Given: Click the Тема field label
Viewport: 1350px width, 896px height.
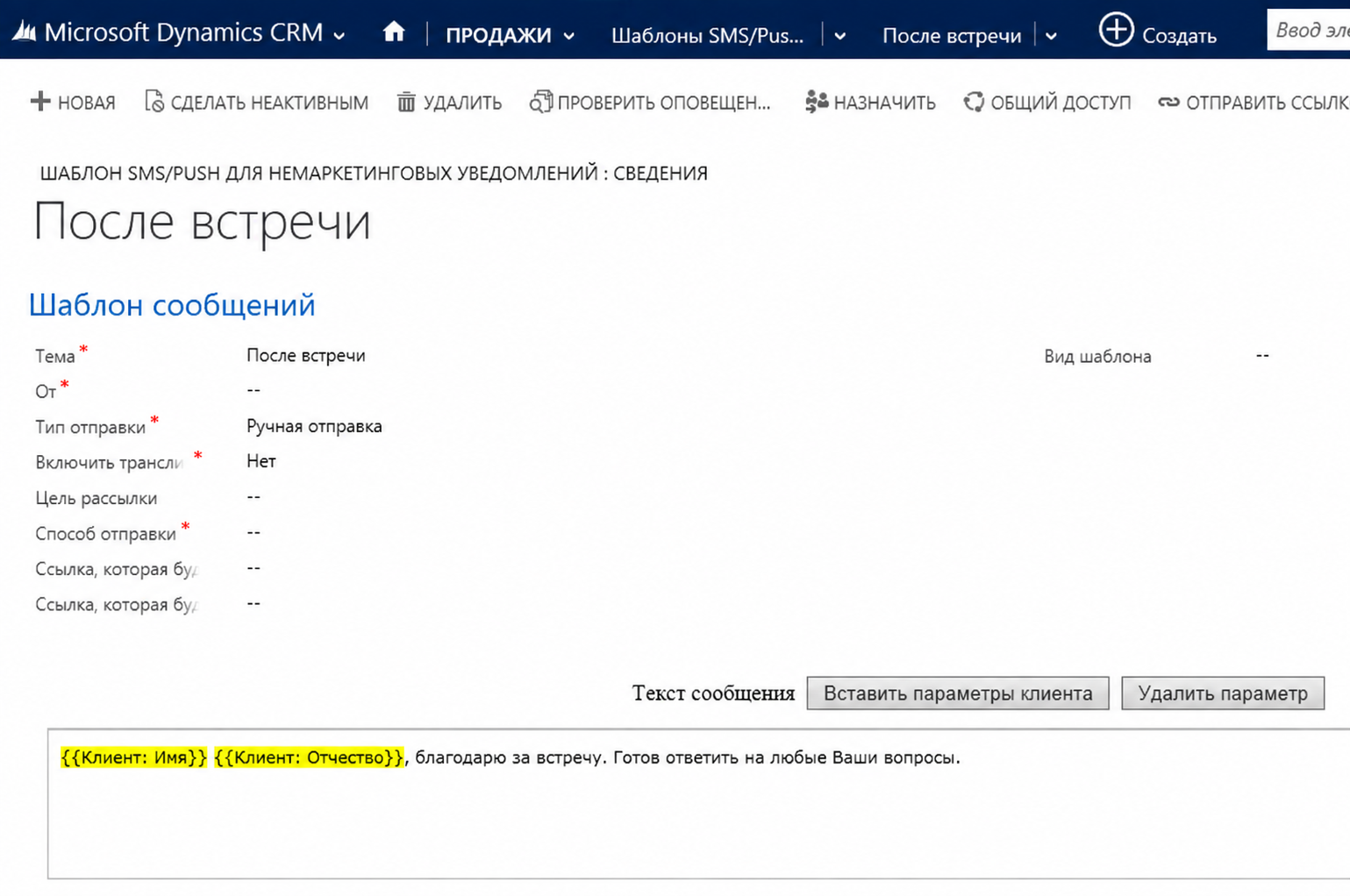Looking at the screenshot, I should 55,356.
